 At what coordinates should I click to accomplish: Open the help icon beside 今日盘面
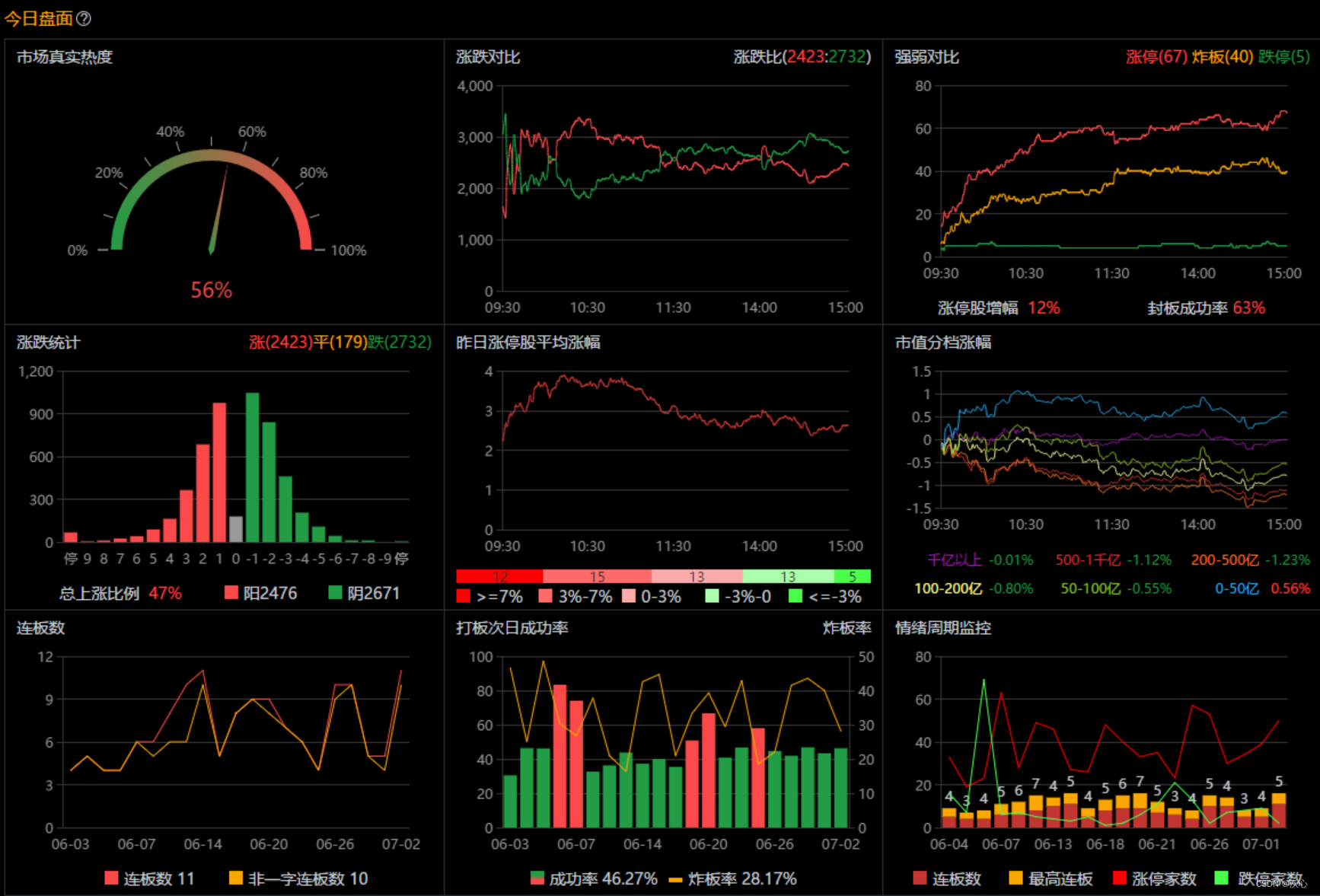84,18
